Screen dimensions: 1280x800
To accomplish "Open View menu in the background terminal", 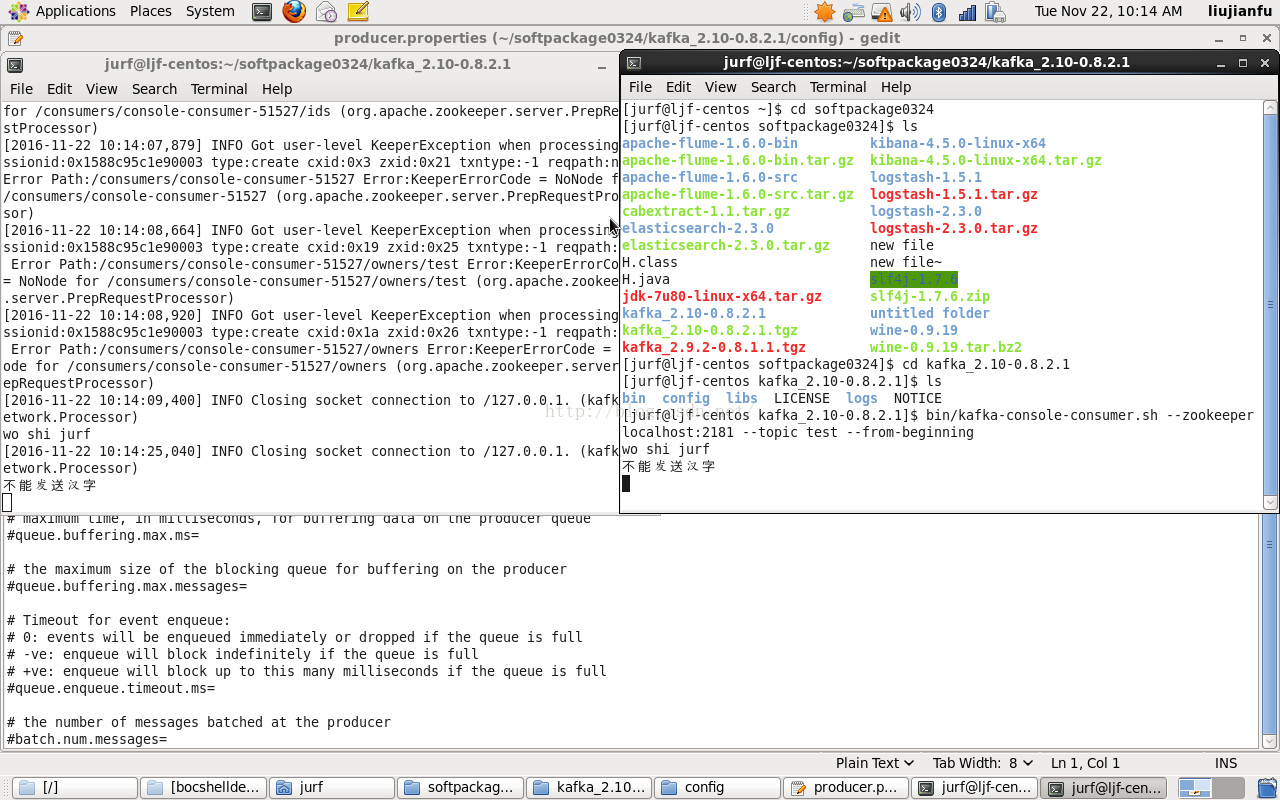I will tap(101, 89).
